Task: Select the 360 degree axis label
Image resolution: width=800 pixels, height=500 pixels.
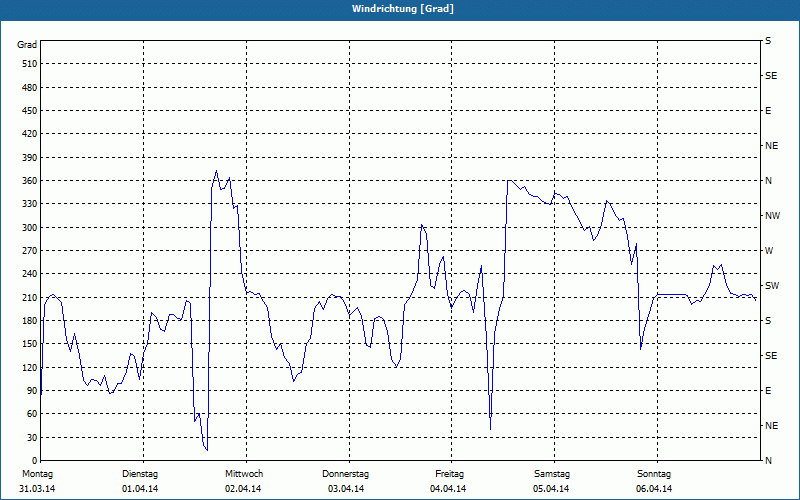Action: [x=29, y=181]
